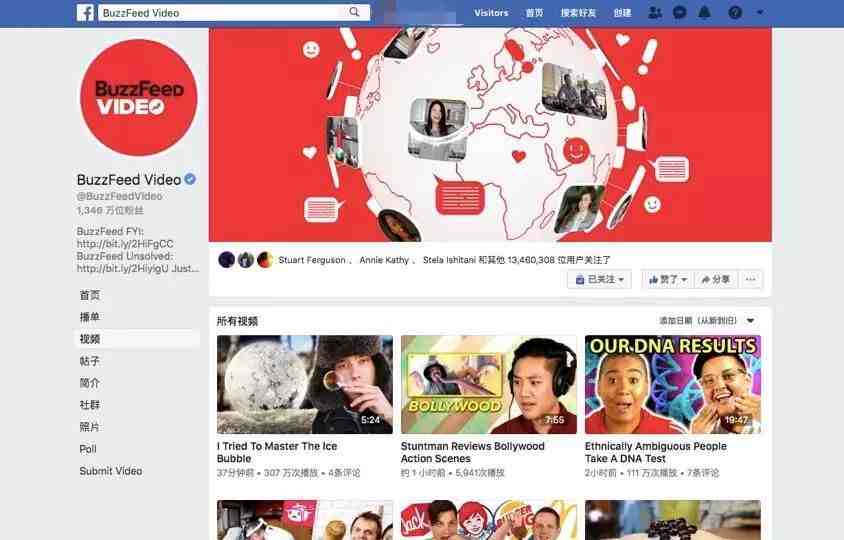
Task: Select Poll in the left sidebar
Action: (88, 448)
